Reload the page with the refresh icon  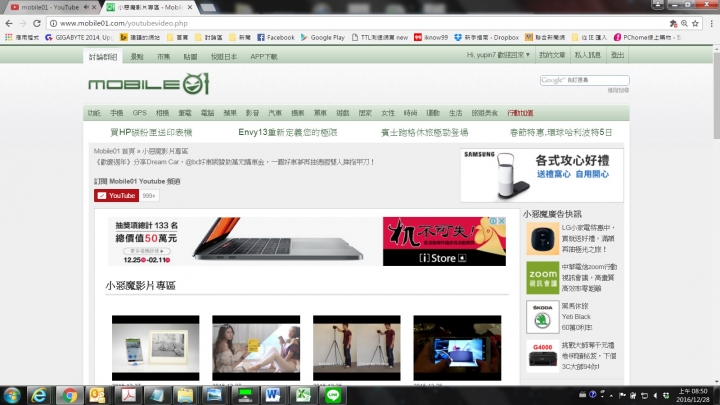pos(37,23)
